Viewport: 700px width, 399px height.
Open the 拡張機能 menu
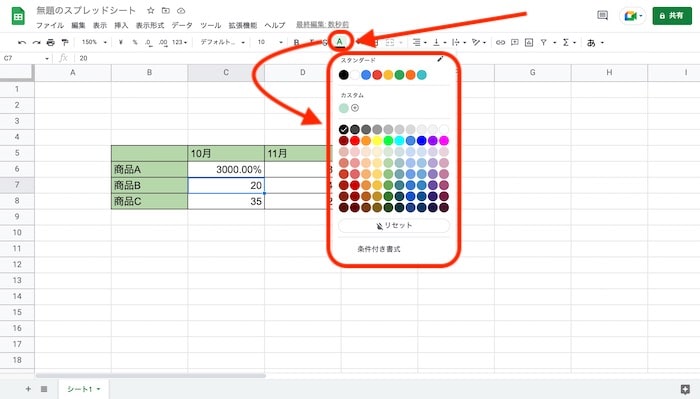tap(243, 25)
